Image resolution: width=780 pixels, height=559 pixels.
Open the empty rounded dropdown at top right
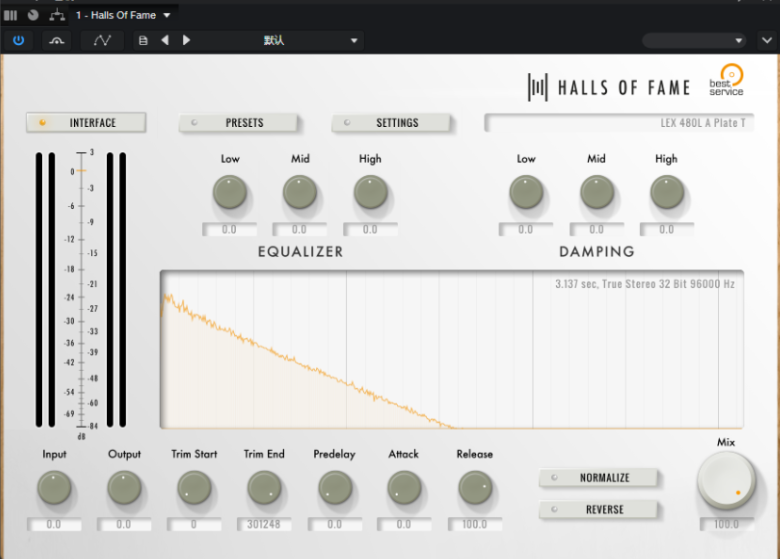pyautogui.click(x=694, y=40)
